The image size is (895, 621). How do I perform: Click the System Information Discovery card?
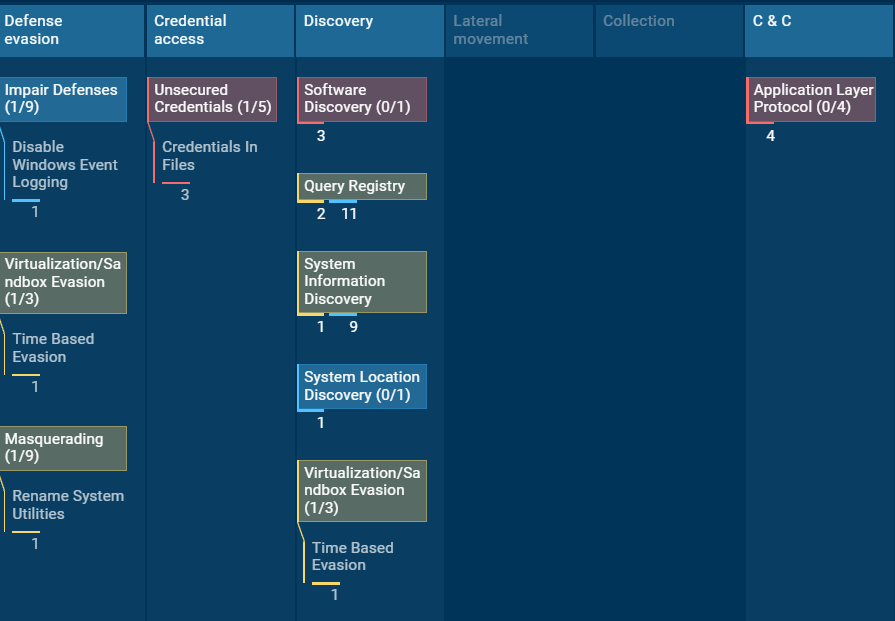[x=361, y=282]
